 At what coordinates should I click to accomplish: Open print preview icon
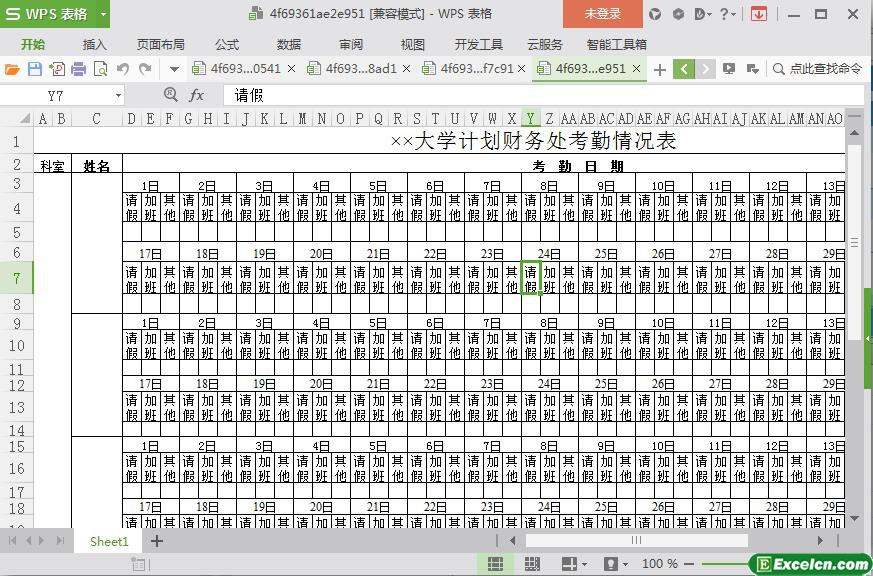click(x=100, y=69)
